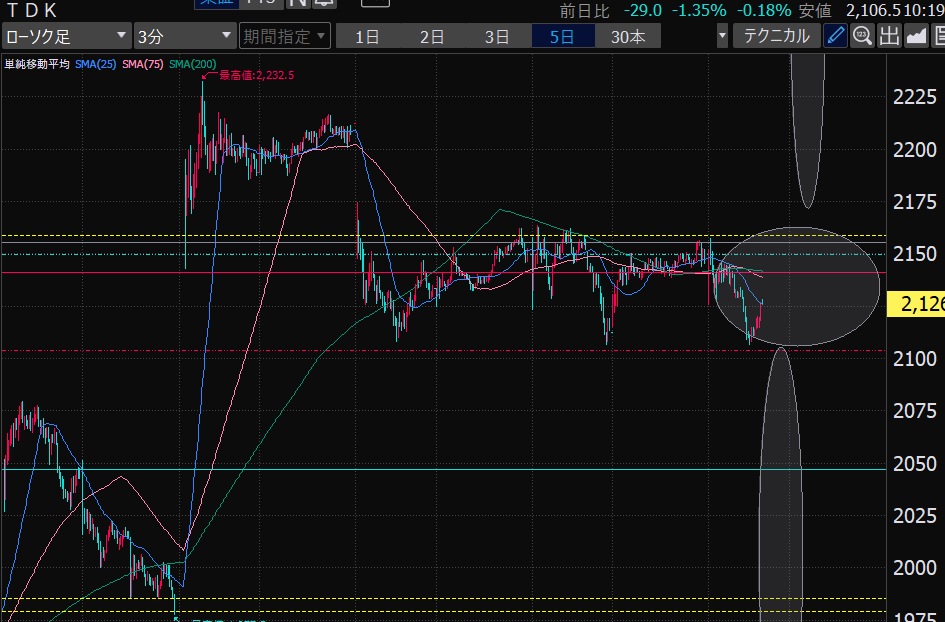The image size is (945, 622).
Task: Click the 東証 exchange button
Action: (x=214, y=4)
